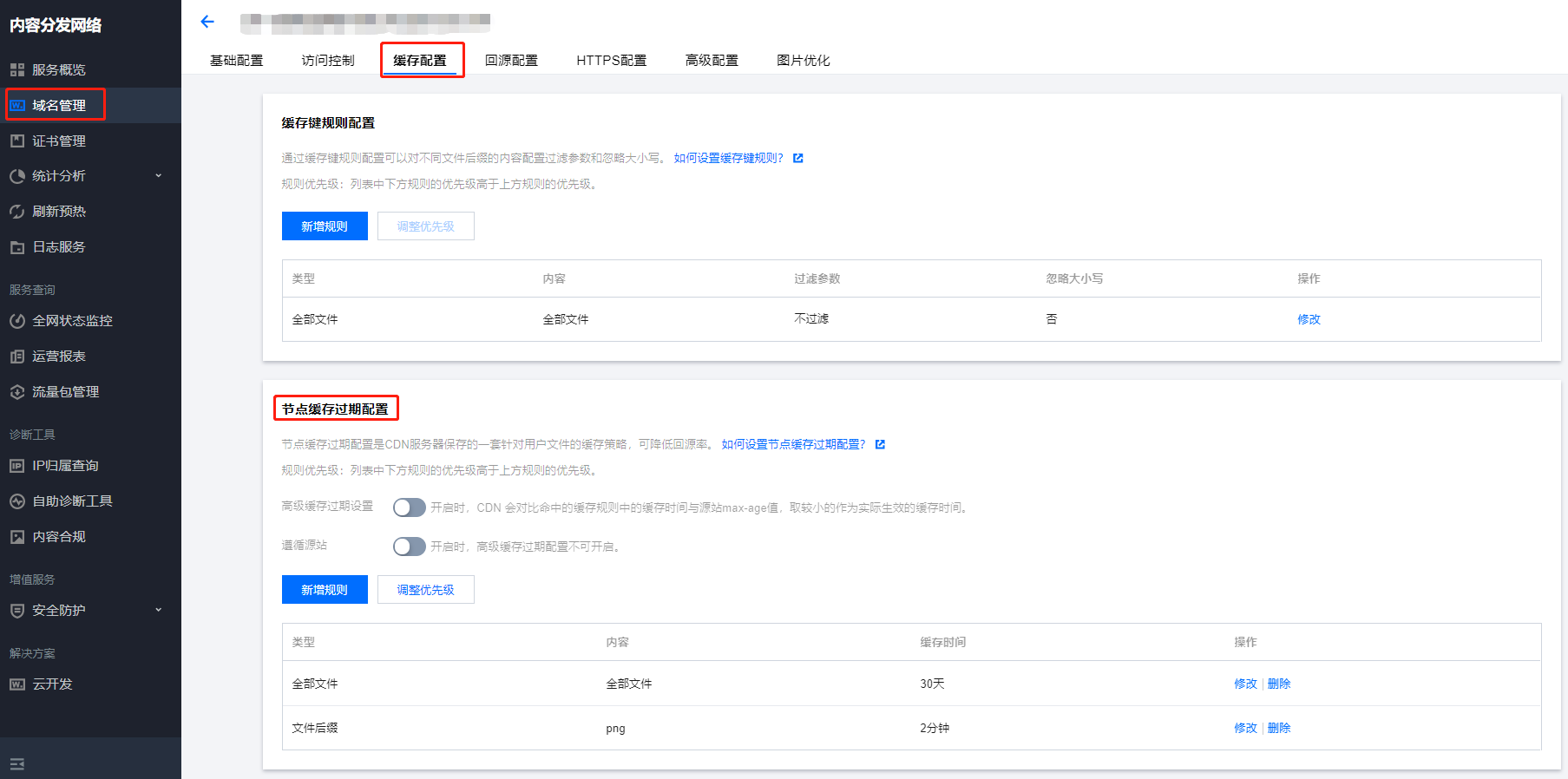Delete the png 文件后缀 cache rule
Screen dimensions: 1568x779
(1279, 728)
